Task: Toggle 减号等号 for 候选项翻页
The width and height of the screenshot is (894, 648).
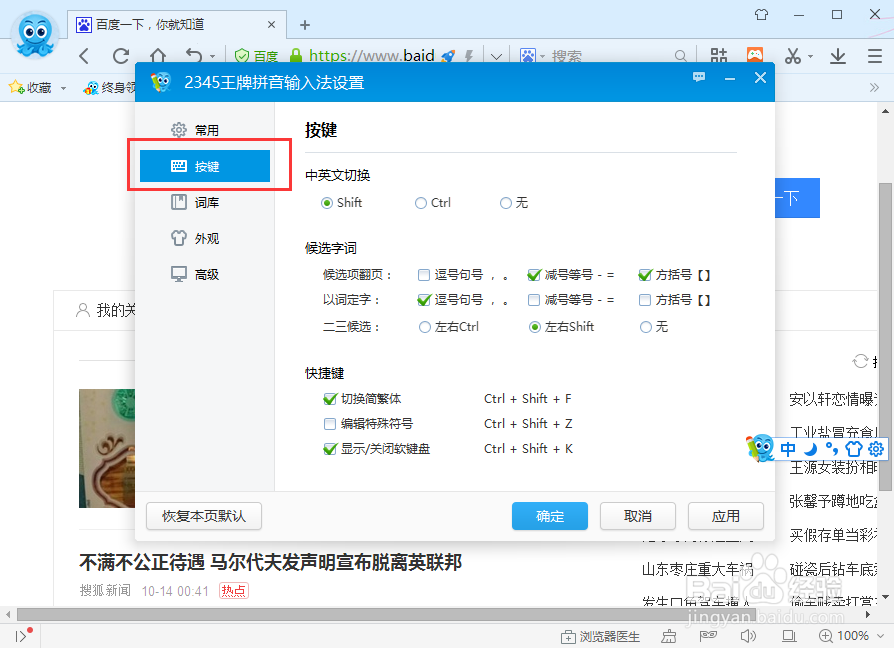Action: 534,275
